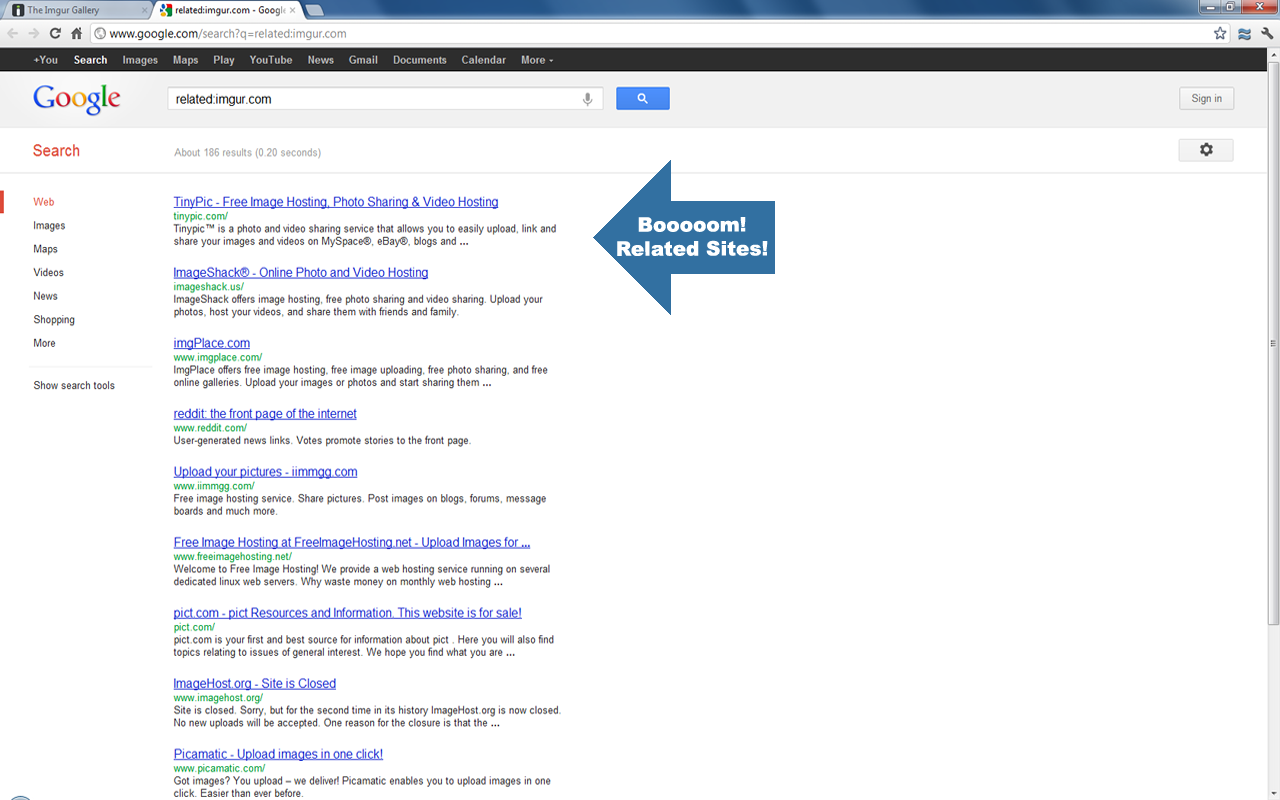1280x800 pixels.
Task: Open Picamatic - Upload images result
Action: point(278,754)
